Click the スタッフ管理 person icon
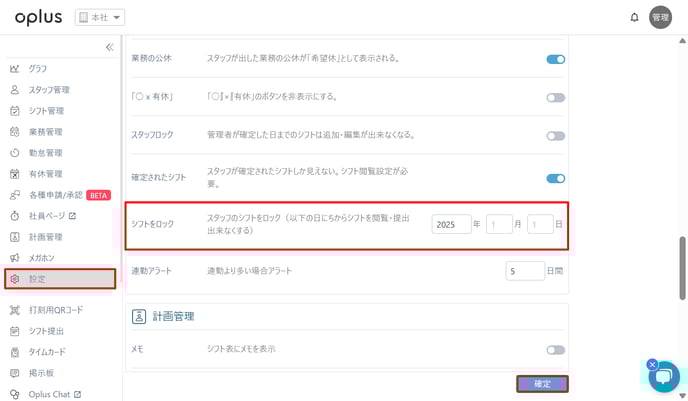The height and width of the screenshot is (401, 688). [x=15, y=90]
